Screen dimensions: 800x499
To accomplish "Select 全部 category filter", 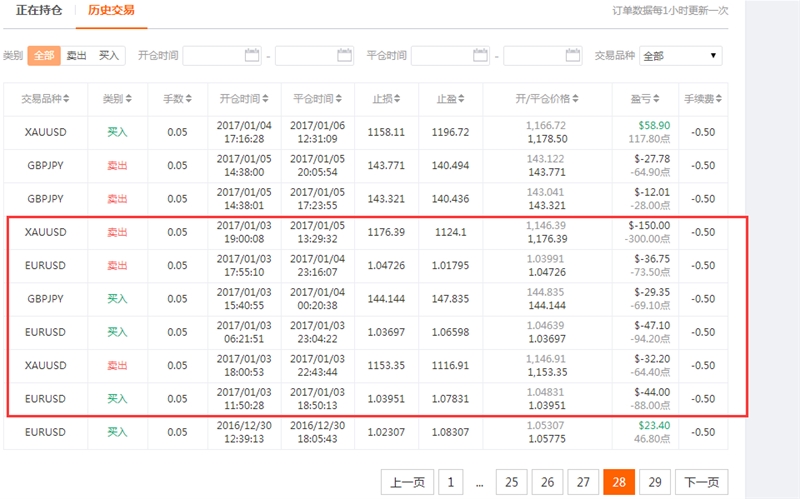I will 44,55.
